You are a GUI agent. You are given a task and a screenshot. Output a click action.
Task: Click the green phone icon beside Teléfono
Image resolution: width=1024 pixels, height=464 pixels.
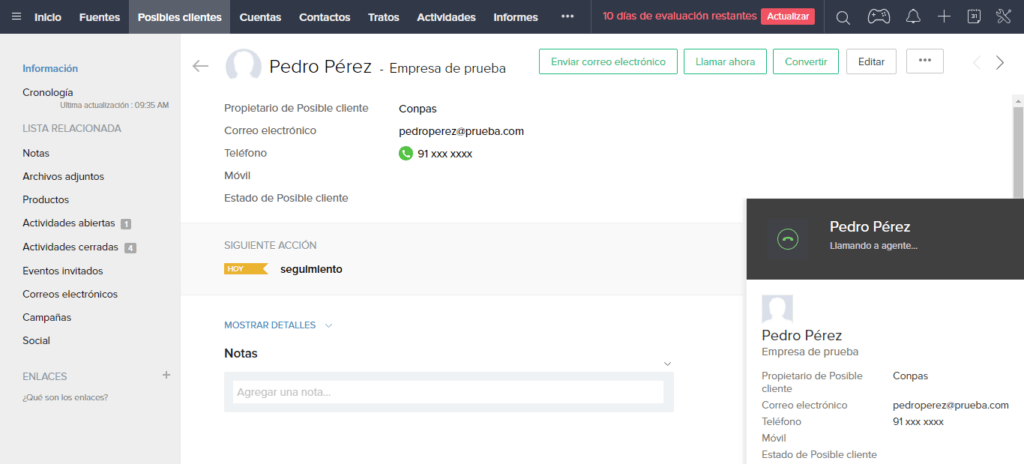406,154
